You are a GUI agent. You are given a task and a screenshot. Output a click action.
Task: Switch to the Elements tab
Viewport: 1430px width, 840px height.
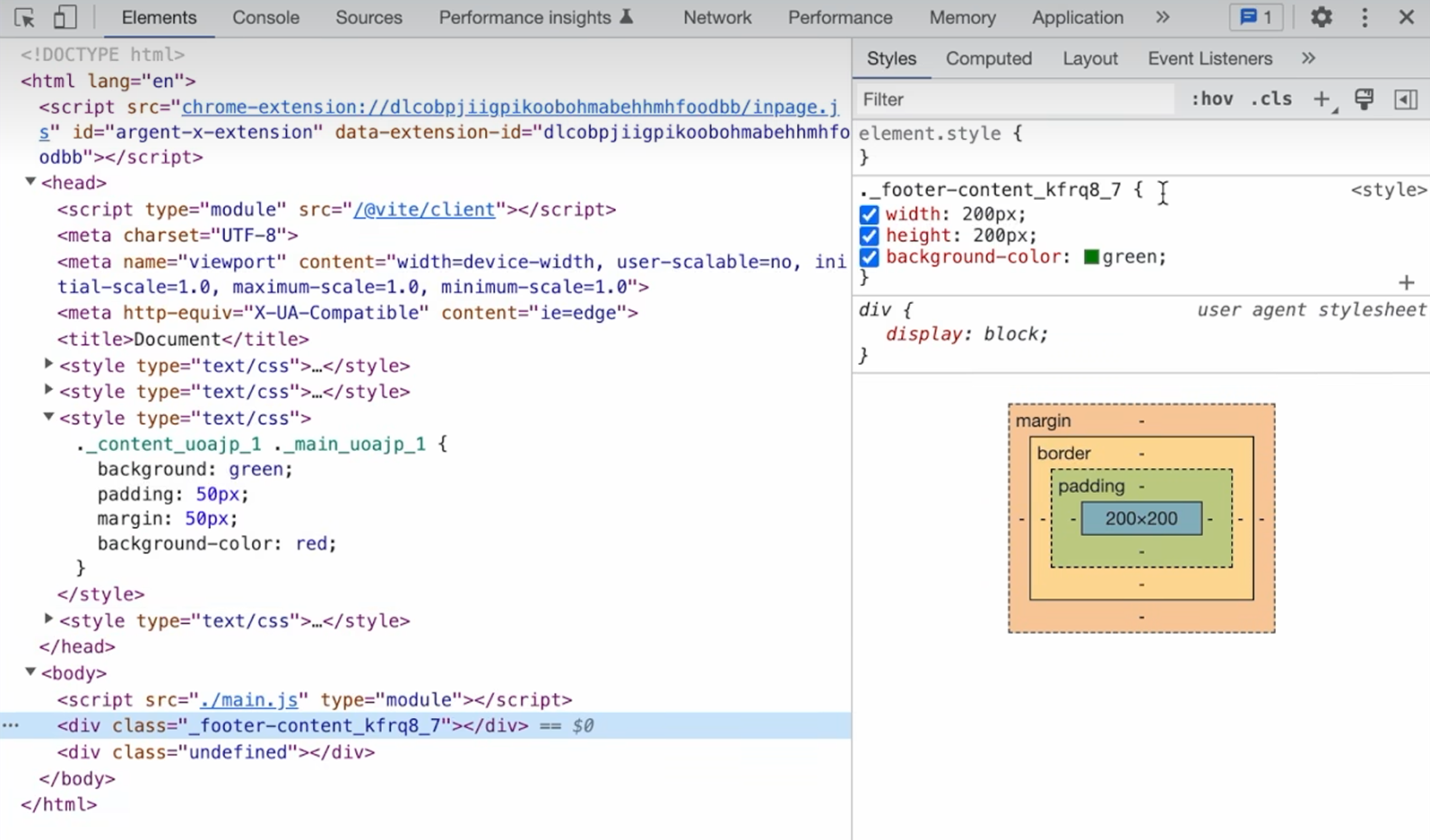[159, 18]
